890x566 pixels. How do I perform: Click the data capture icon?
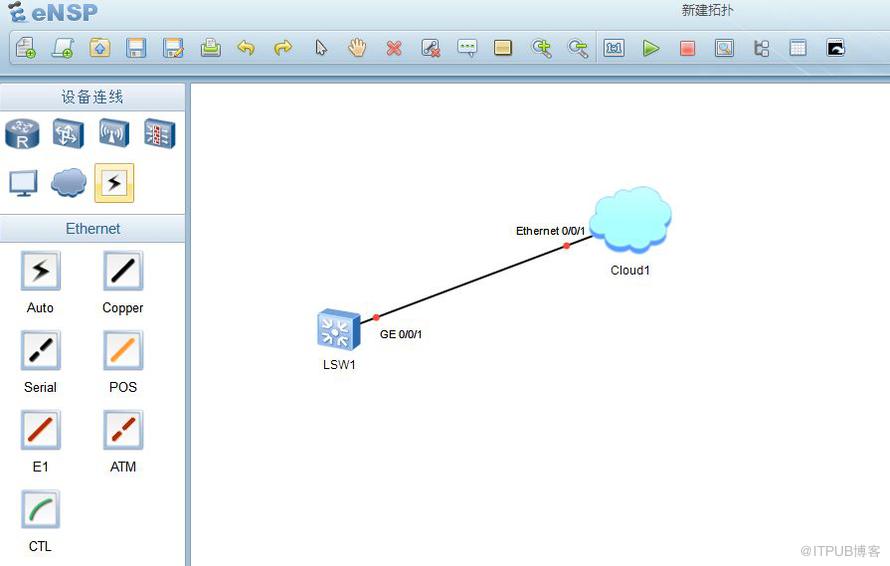coord(724,48)
